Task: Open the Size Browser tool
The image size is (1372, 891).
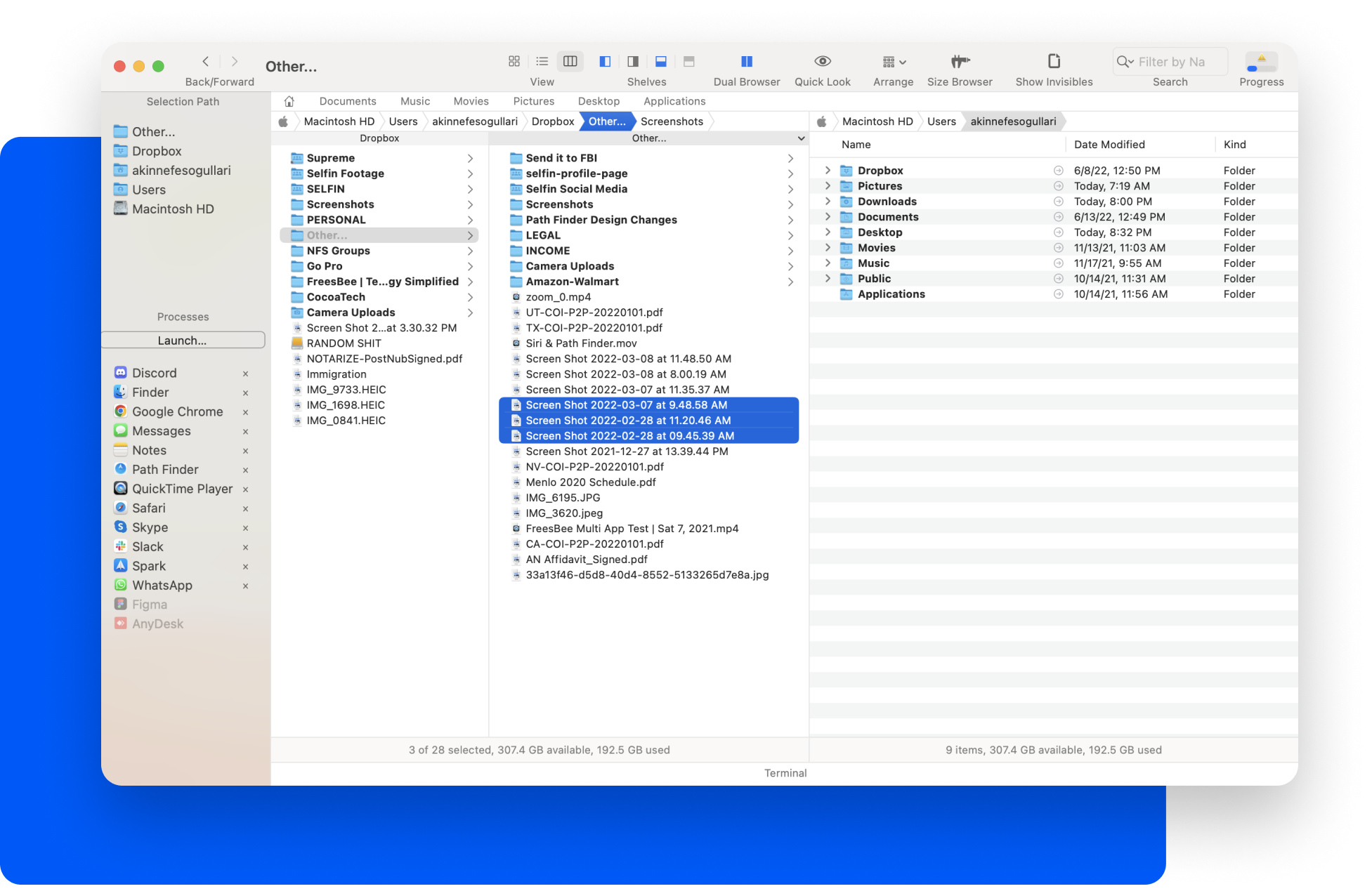Action: click(x=959, y=62)
